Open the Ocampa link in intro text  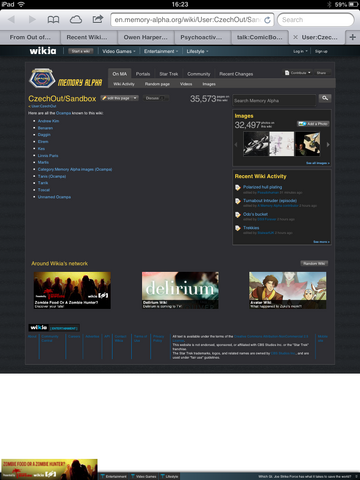(x=63, y=113)
